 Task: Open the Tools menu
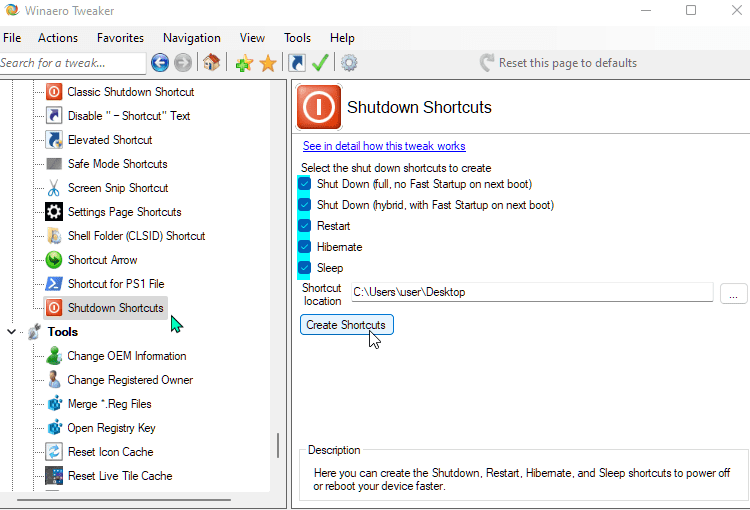[x=297, y=38]
